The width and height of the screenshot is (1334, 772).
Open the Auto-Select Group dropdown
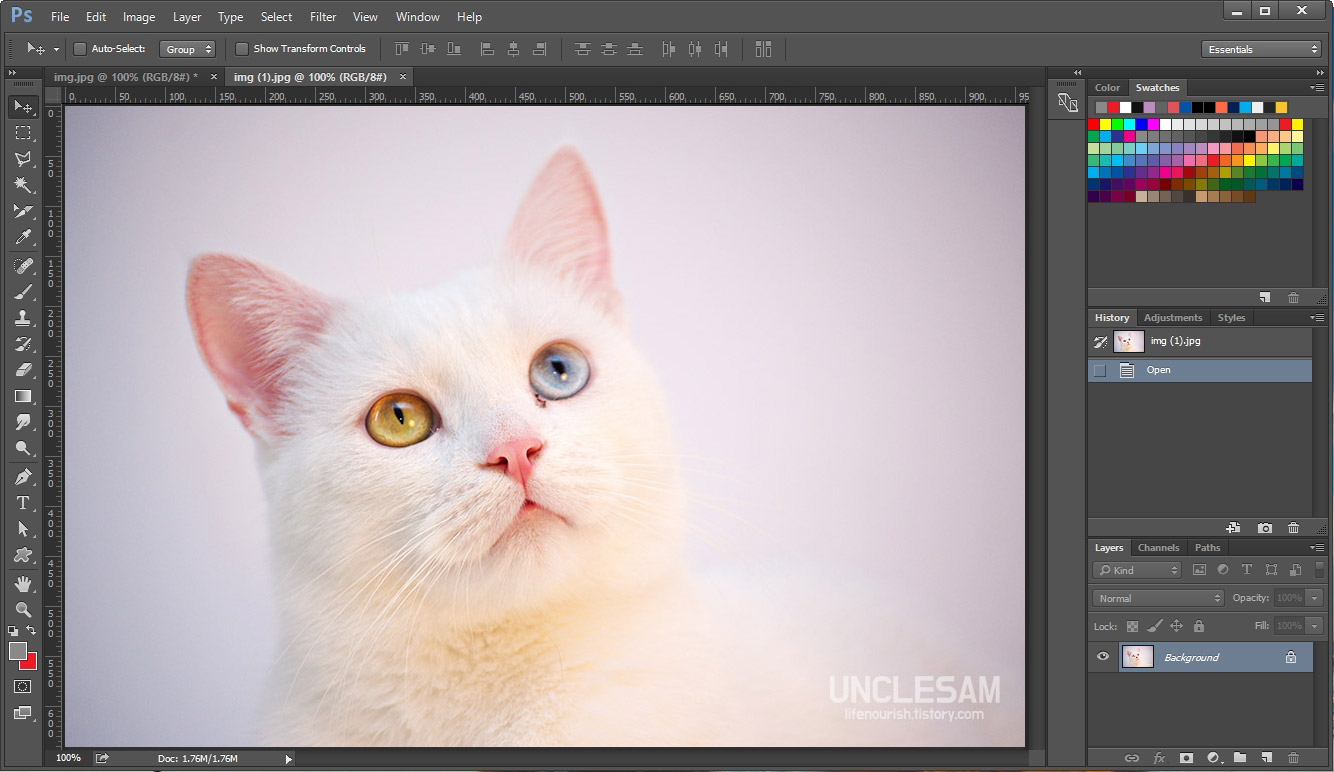(187, 49)
